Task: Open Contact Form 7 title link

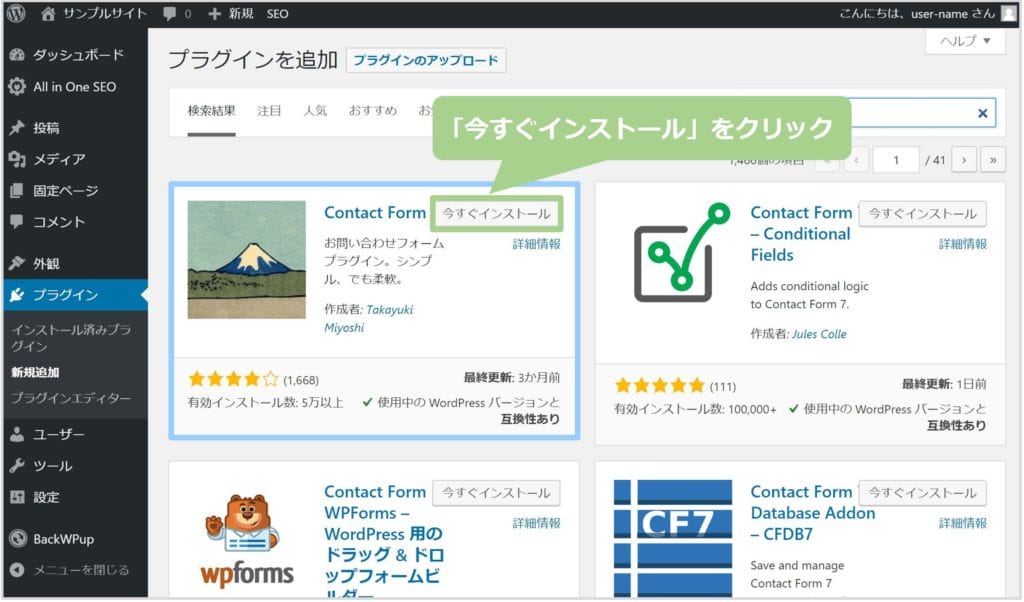Action: 375,213
